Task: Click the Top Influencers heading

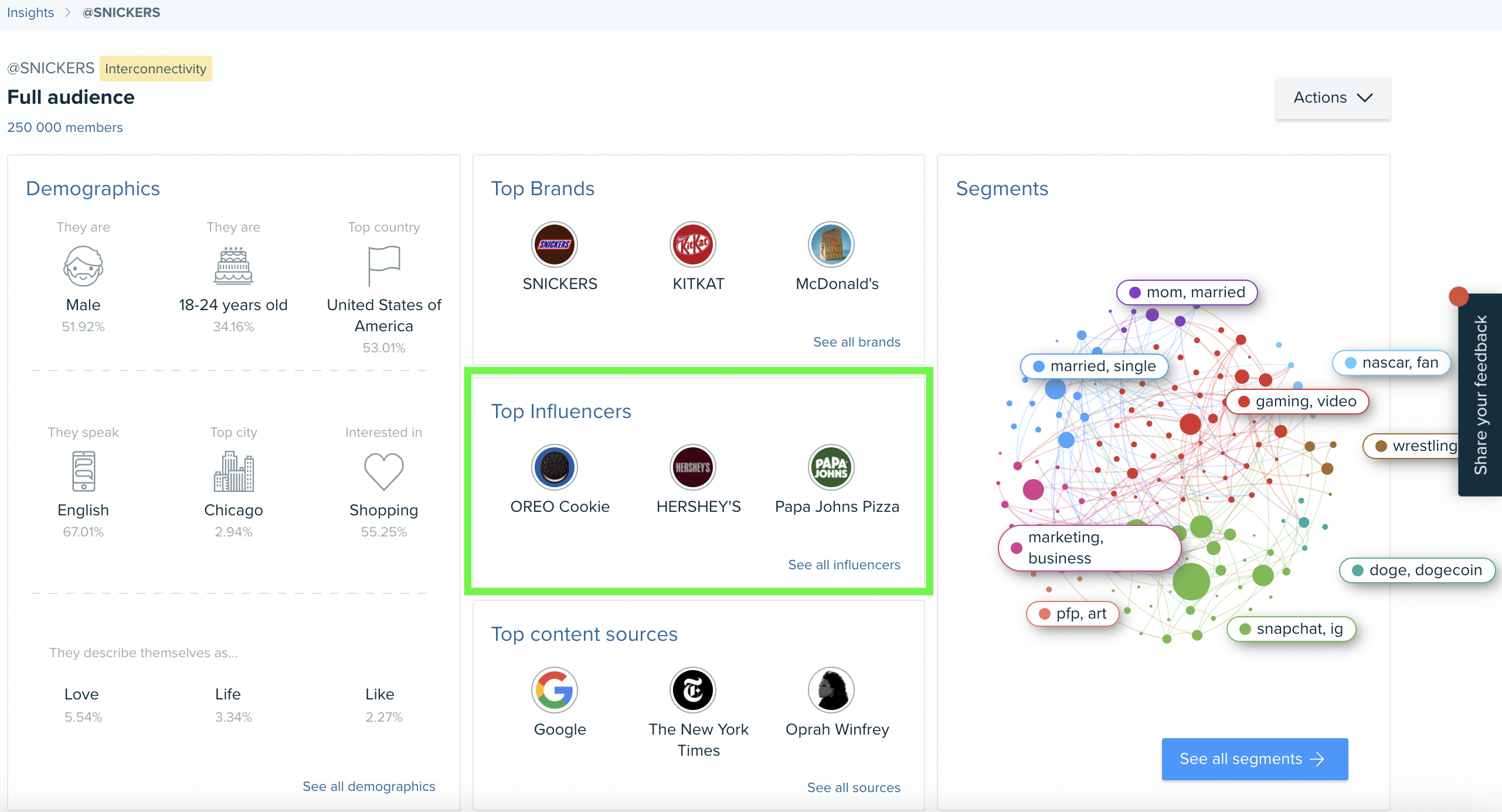Action: [x=561, y=411]
